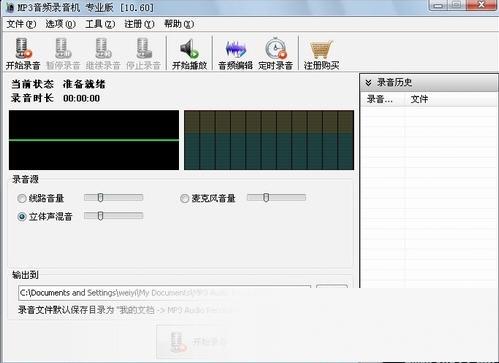Open the 工具(Z) menu
This screenshot has width=499, height=363.
[100, 24]
